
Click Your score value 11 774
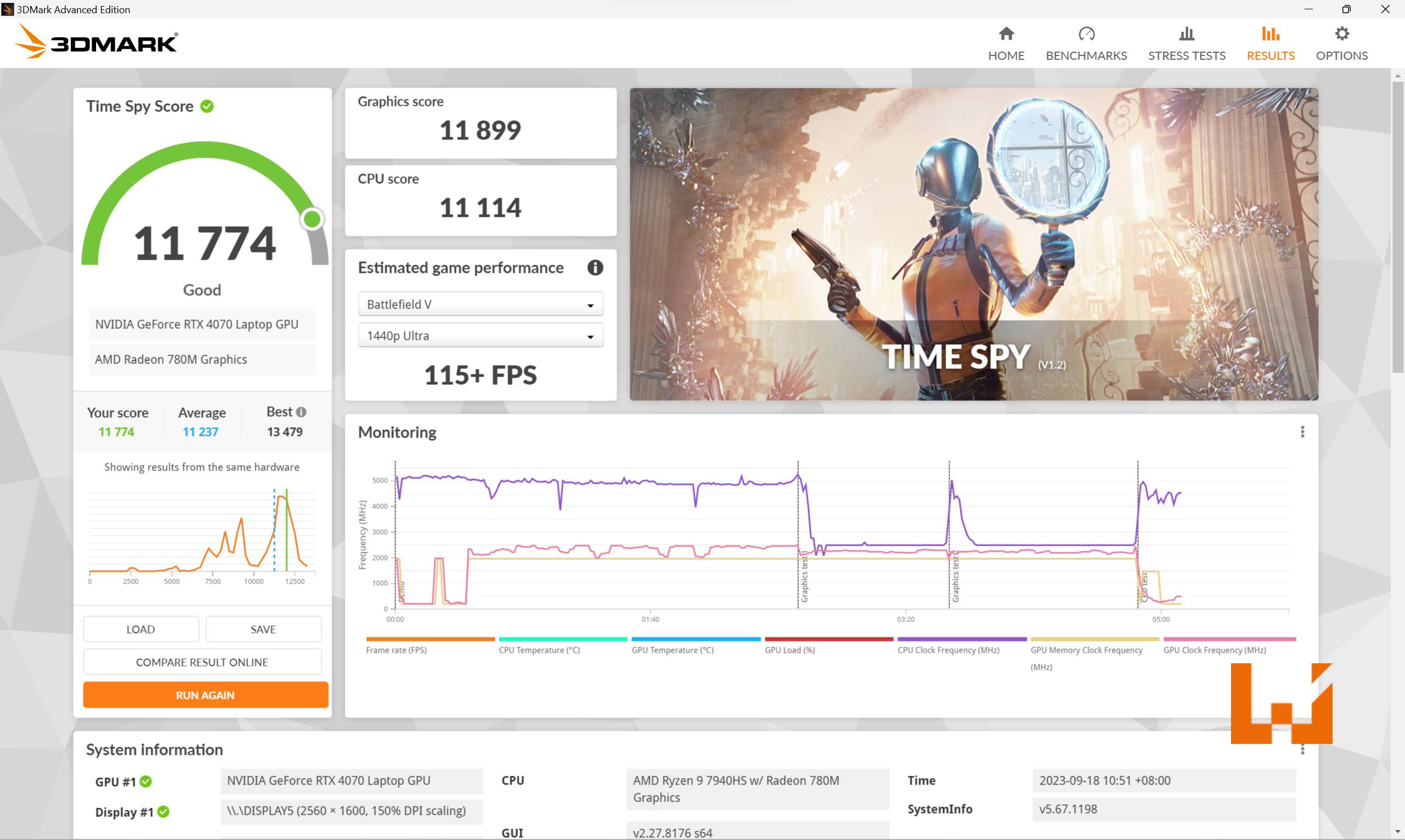click(x=116, y=432)
